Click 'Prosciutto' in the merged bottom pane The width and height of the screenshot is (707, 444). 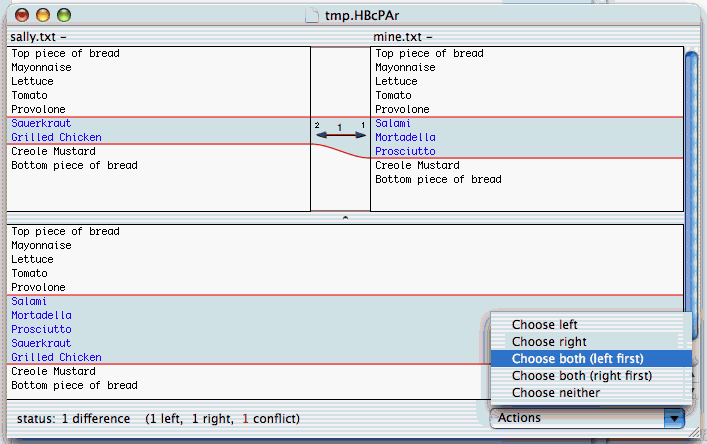click(x=41, y=329)
